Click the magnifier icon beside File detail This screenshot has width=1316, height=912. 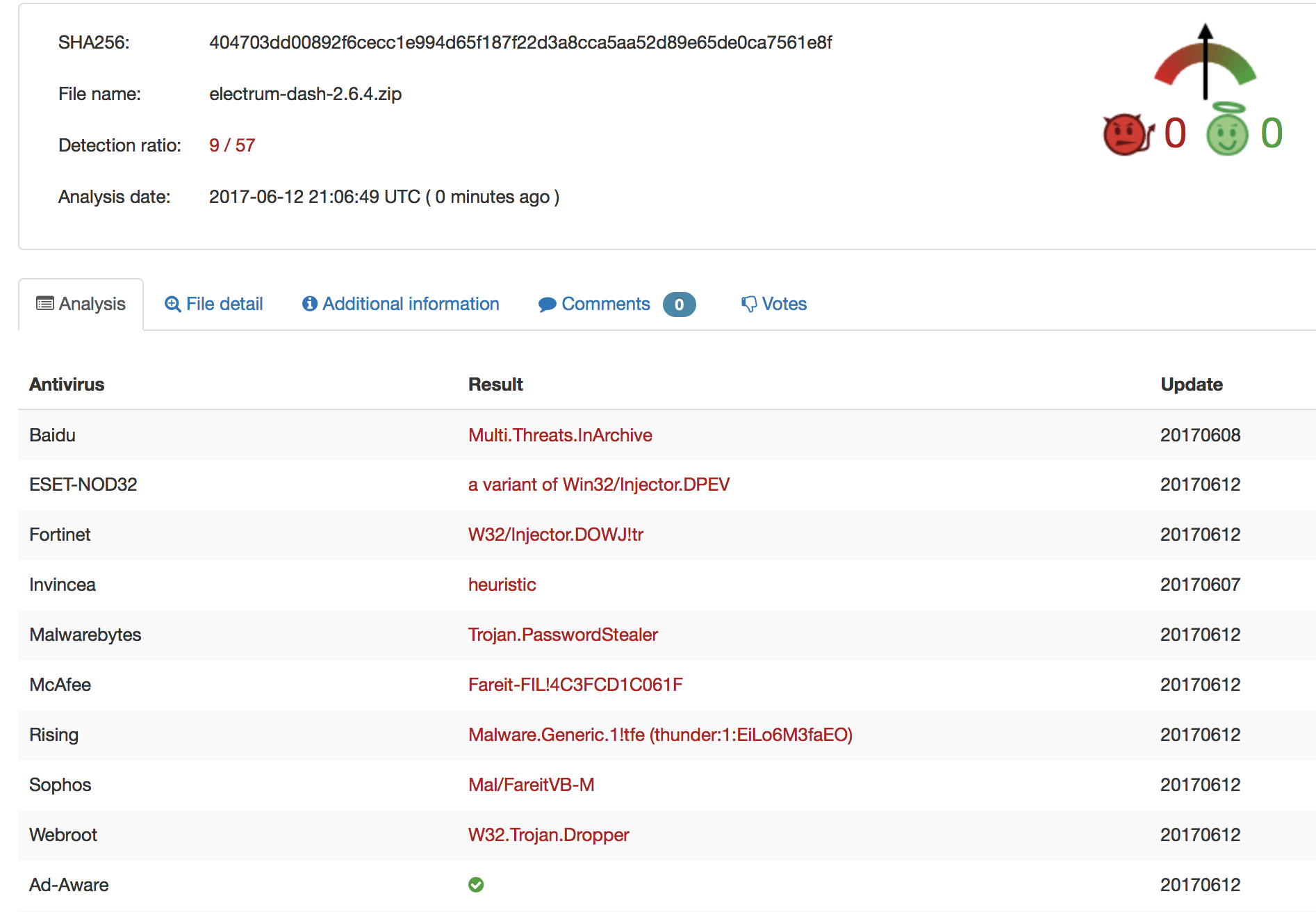pyautogui.click(x=172, y=304)
